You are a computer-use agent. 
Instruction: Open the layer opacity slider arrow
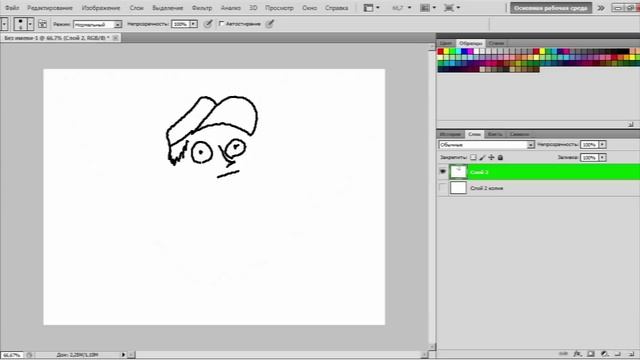click(x=602, y=144)
